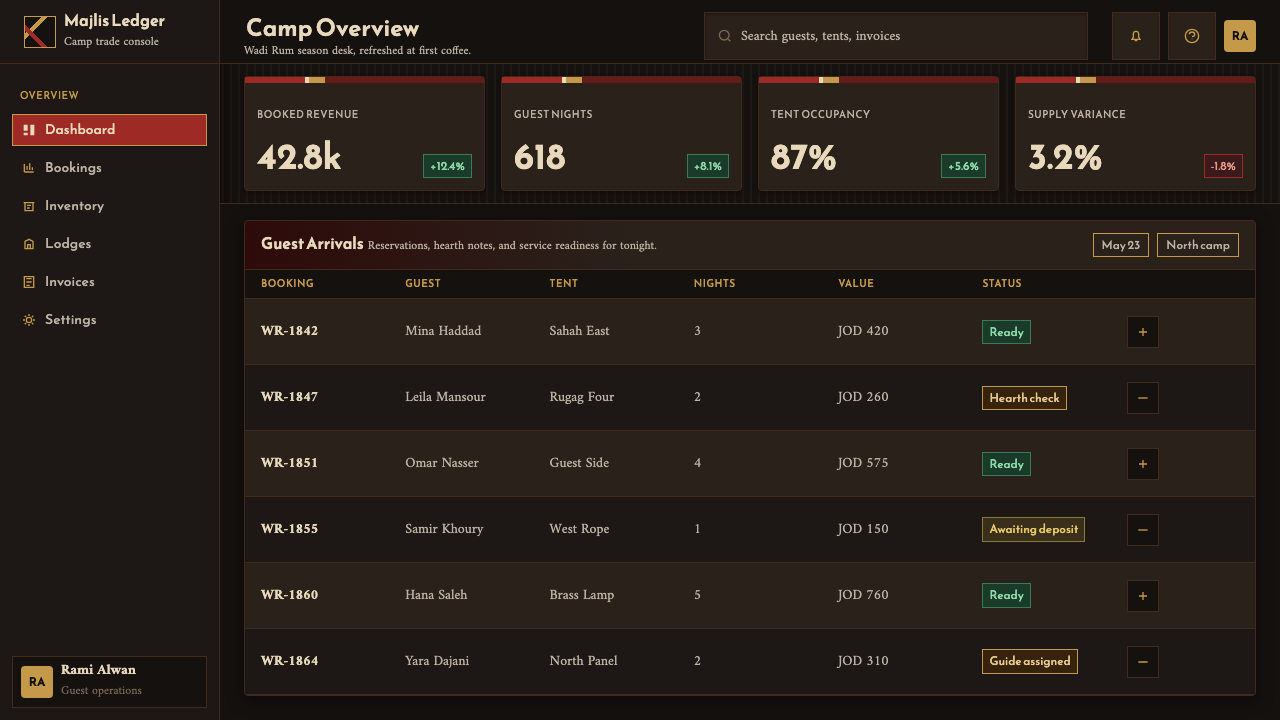1280x720 pixels.
Task: Open the Supply Variance card
Action: click(1135, 133)
